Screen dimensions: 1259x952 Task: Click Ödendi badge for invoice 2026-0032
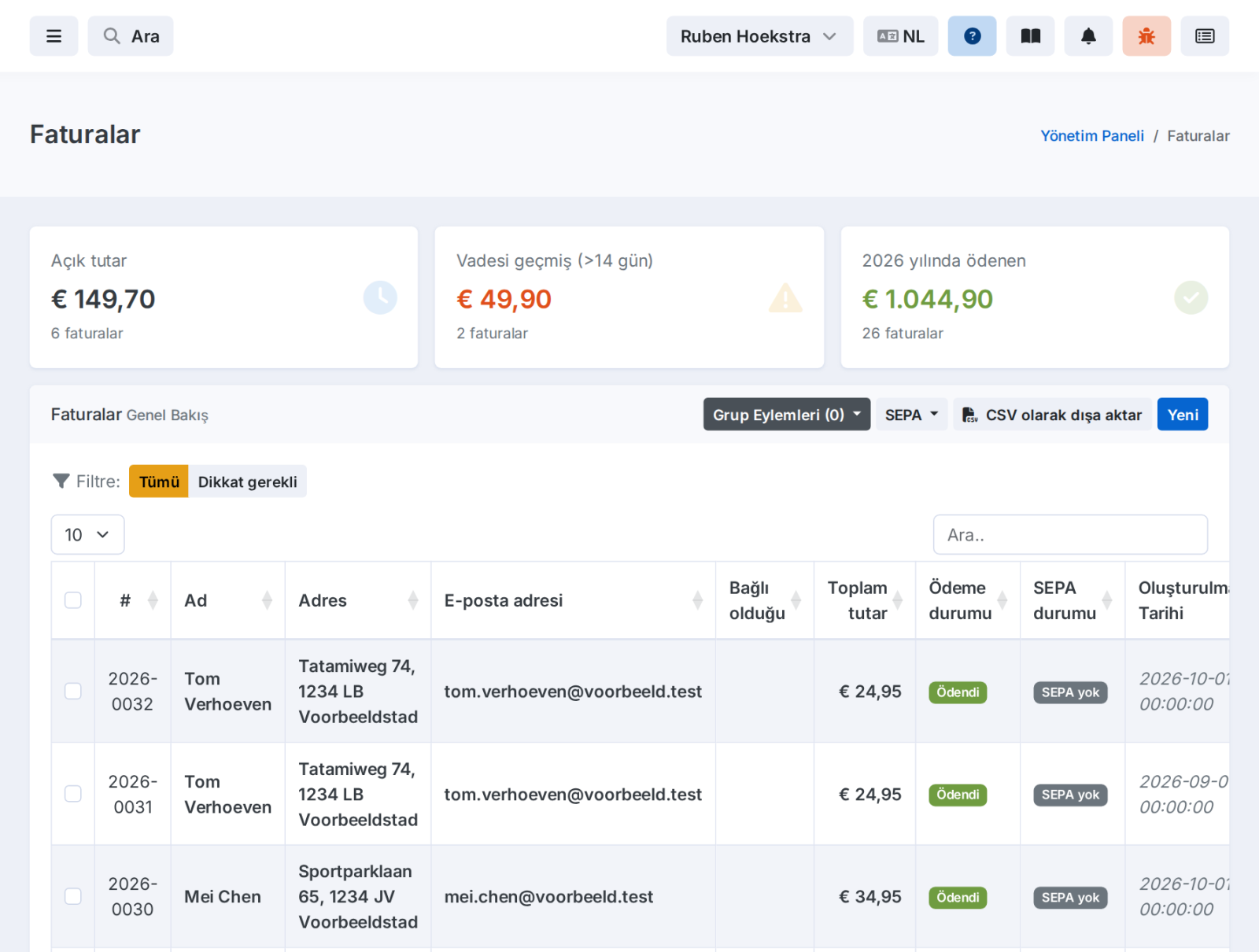958,692
